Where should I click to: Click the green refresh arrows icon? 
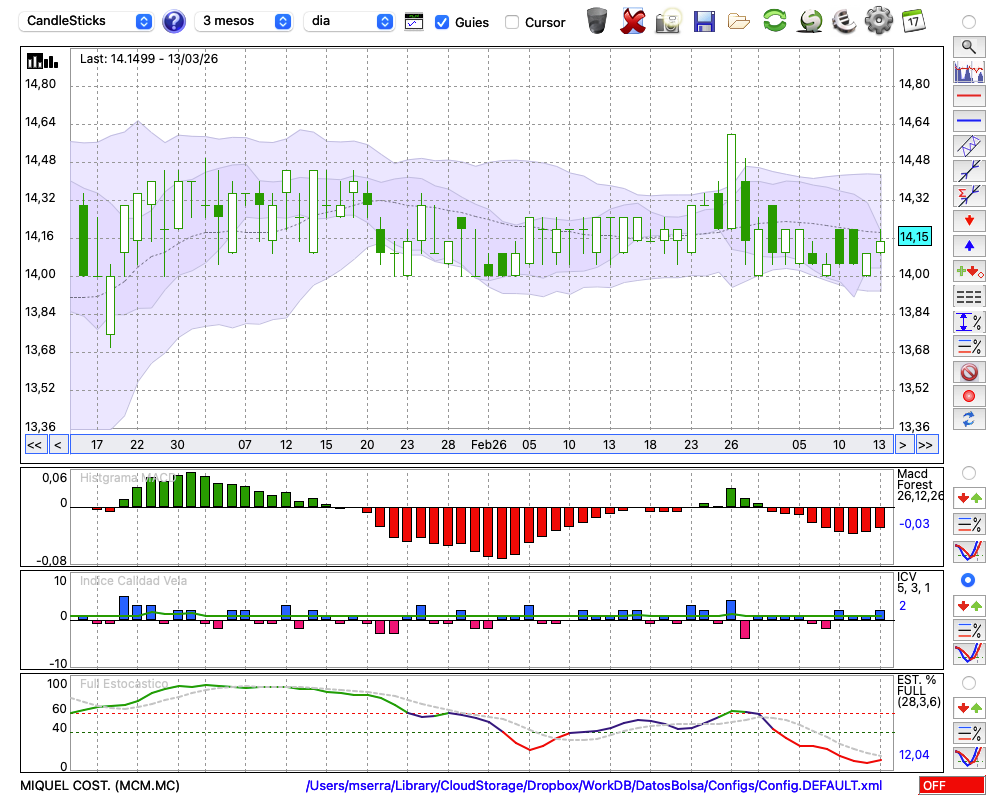pyautogui.click(x=774, y=21)
